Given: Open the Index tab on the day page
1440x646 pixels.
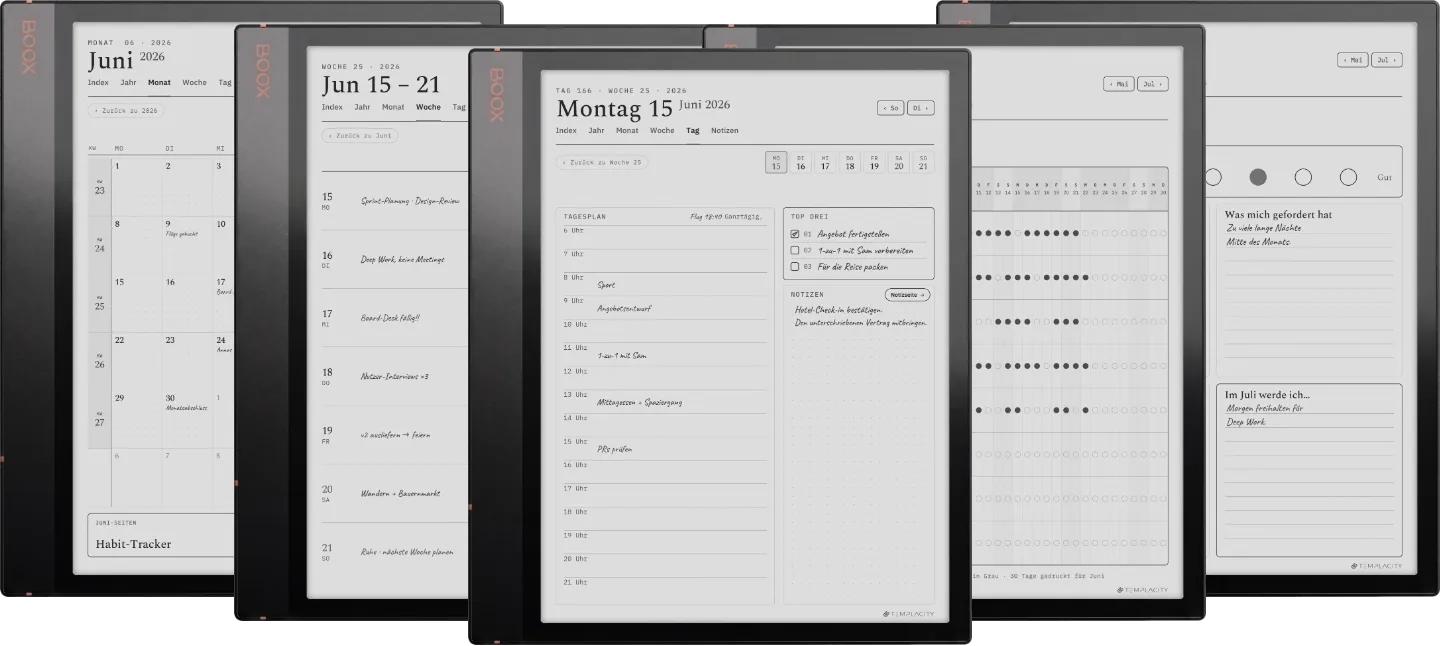Looking at the screenshot, I should click(566, 131).
